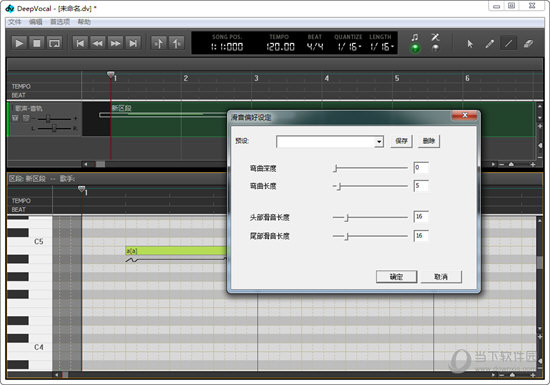Open the LENGTH 1/16 dropdown
This screenshot has width=550, height=385.
(x=382, y=47)
